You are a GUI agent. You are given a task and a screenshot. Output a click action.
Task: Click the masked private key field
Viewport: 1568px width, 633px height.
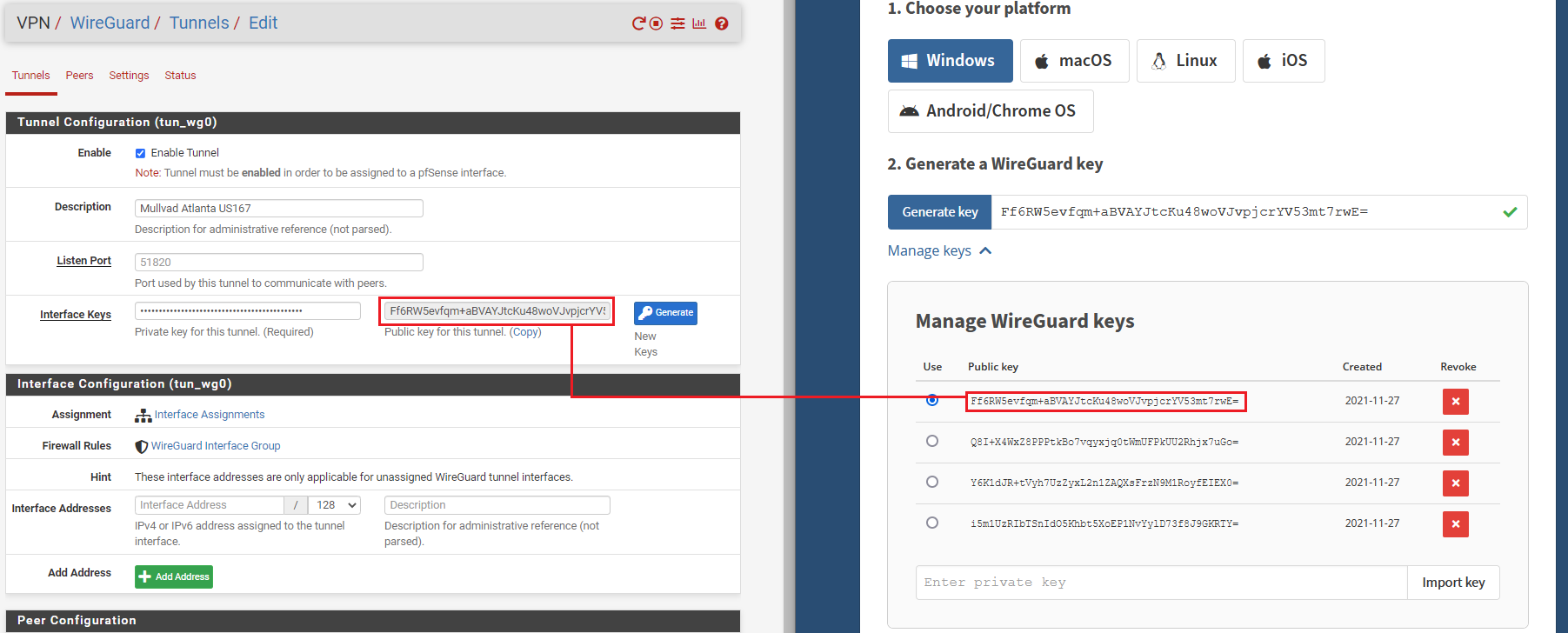pyautogui.click(x=248, y=311)
